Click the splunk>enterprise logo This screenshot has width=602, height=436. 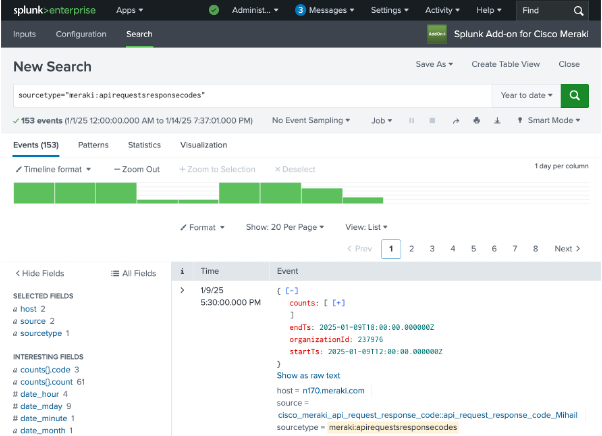pos(55,10)
